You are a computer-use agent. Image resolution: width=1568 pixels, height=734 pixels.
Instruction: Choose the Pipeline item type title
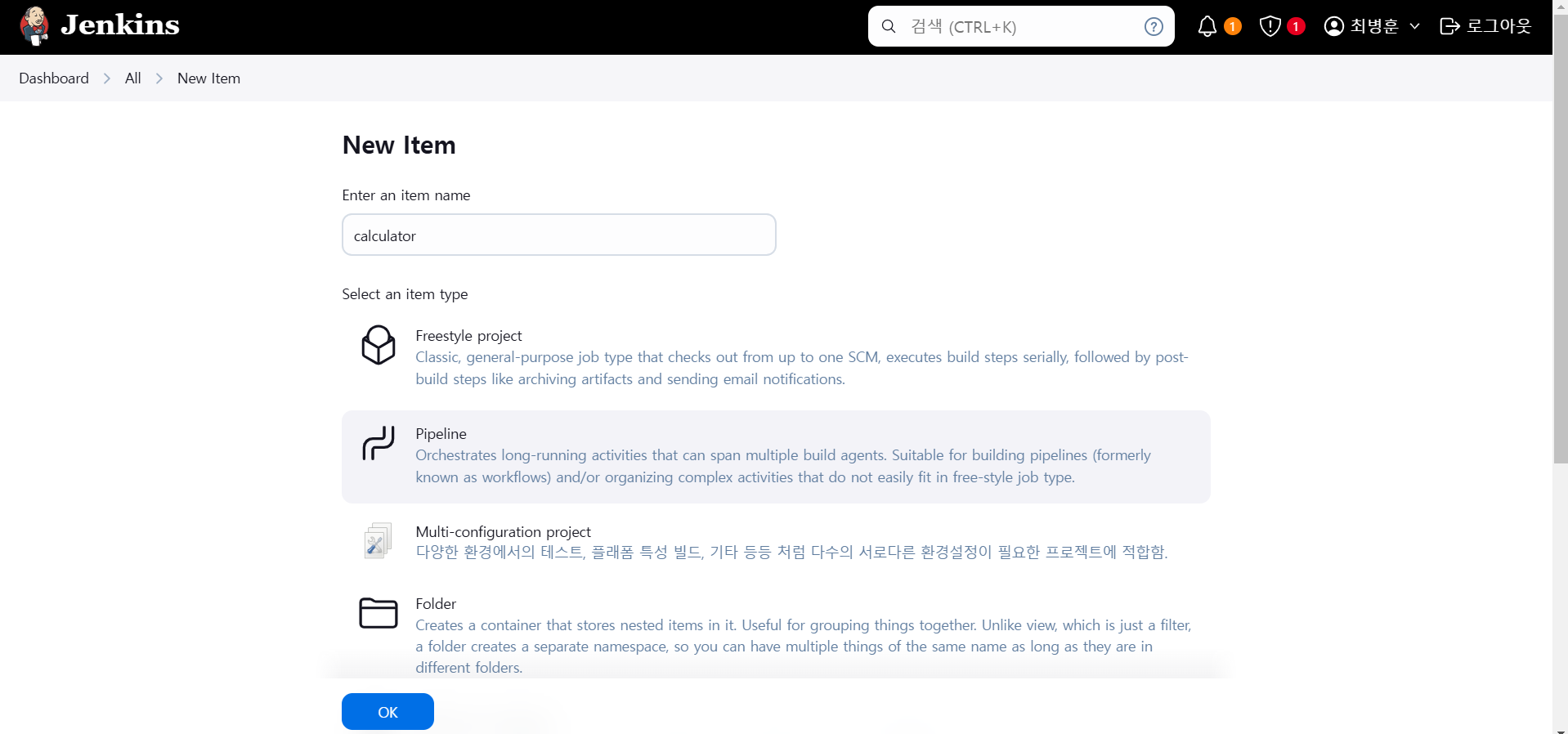coord(441,434)
